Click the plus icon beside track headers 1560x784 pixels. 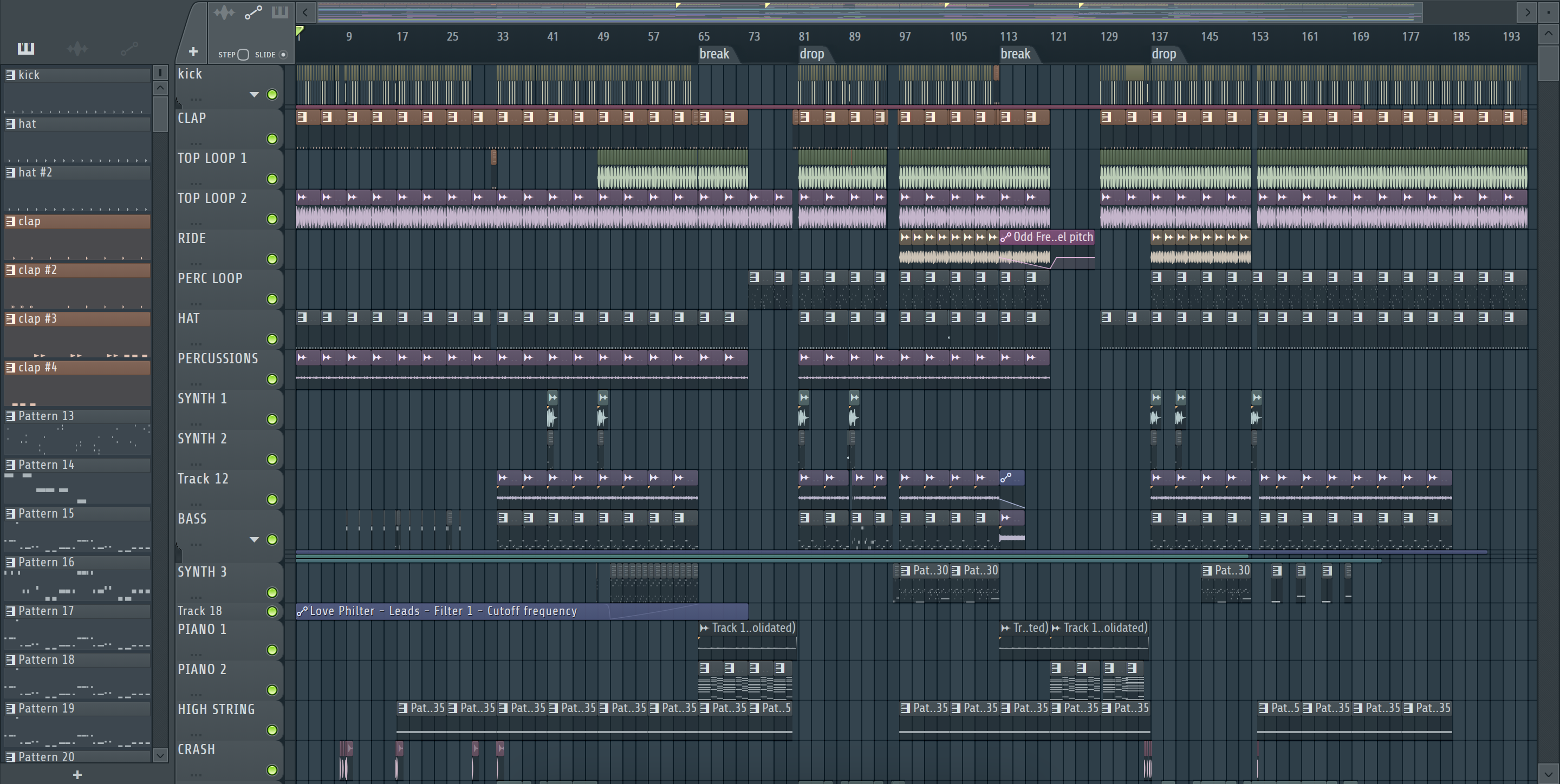pos(193,52)
